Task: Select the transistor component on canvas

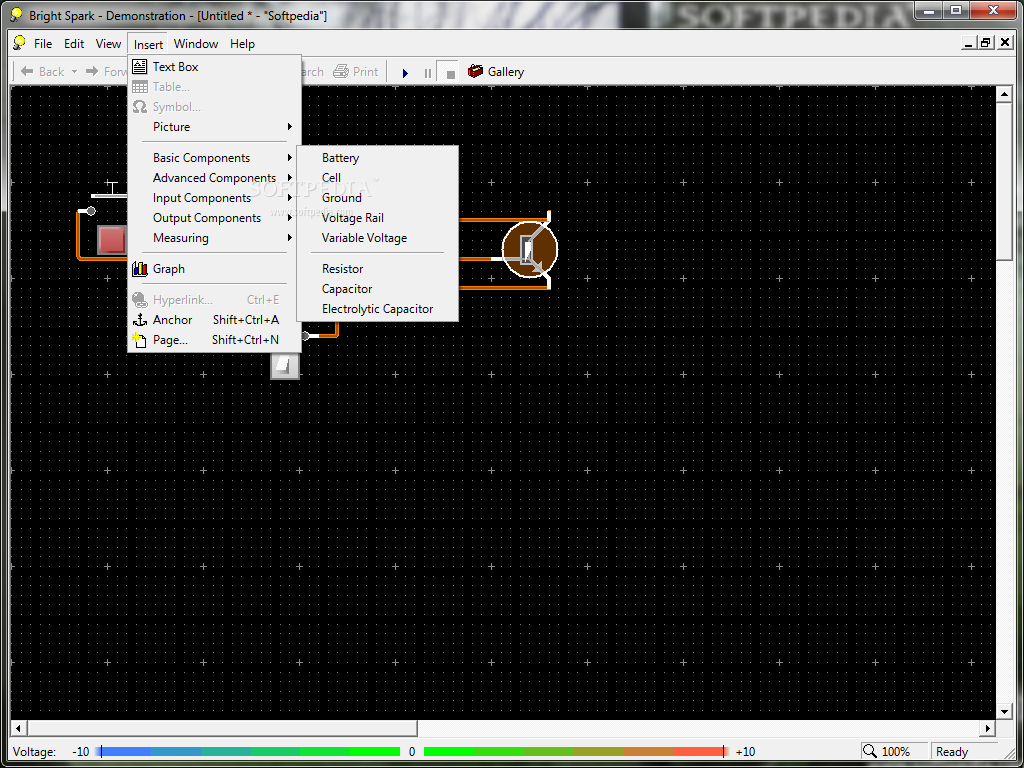Action: [x=530, y=249]
